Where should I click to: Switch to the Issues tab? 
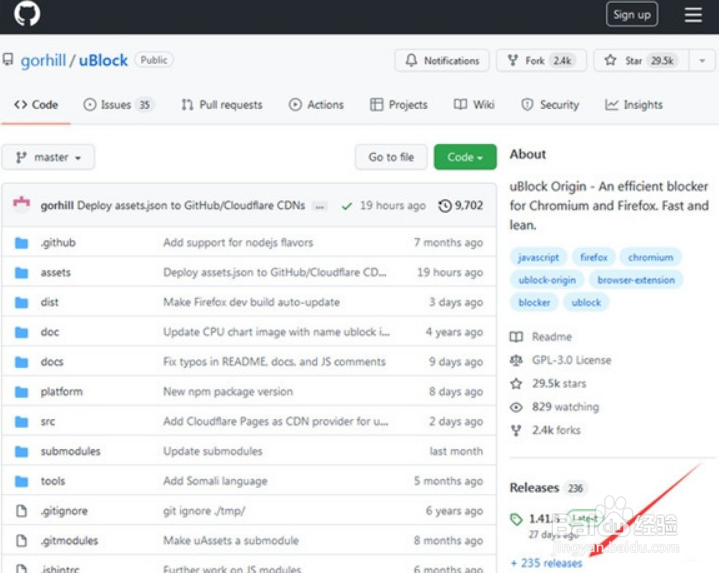[118, 105]
